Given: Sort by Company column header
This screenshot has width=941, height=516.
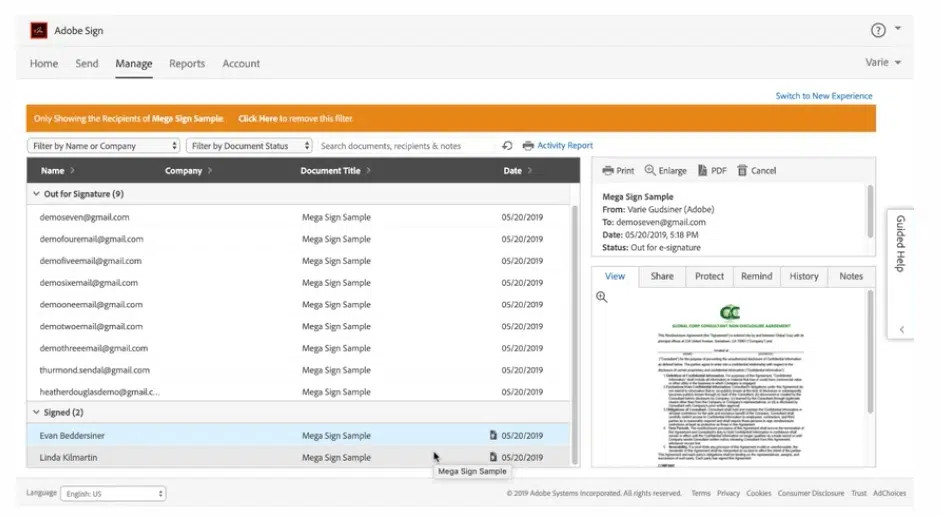Looking at the screenshot, I should click(x=188, y=170).
